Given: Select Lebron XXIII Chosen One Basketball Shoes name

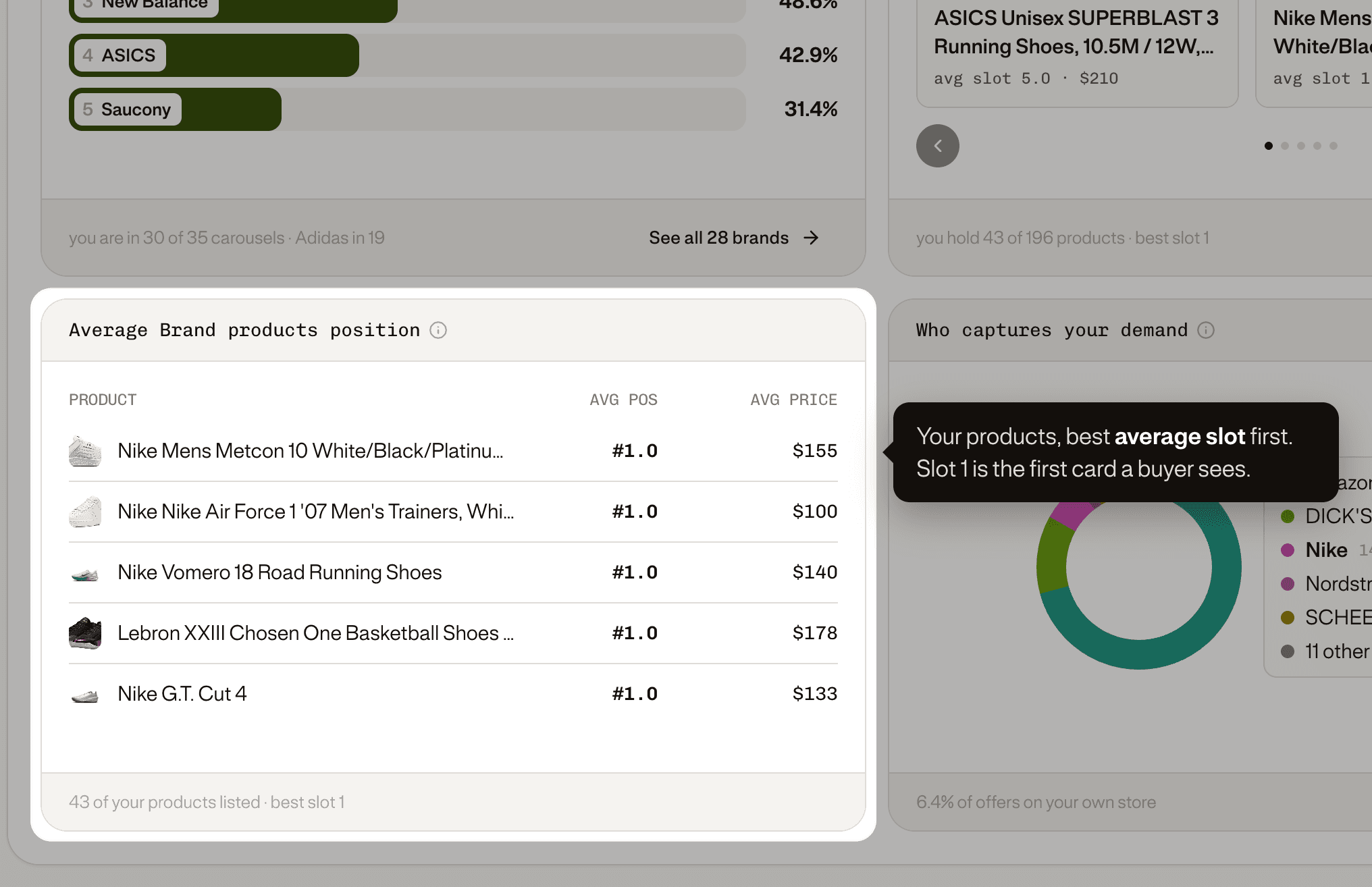Looking at the screenshot, I should click(316, 633).
